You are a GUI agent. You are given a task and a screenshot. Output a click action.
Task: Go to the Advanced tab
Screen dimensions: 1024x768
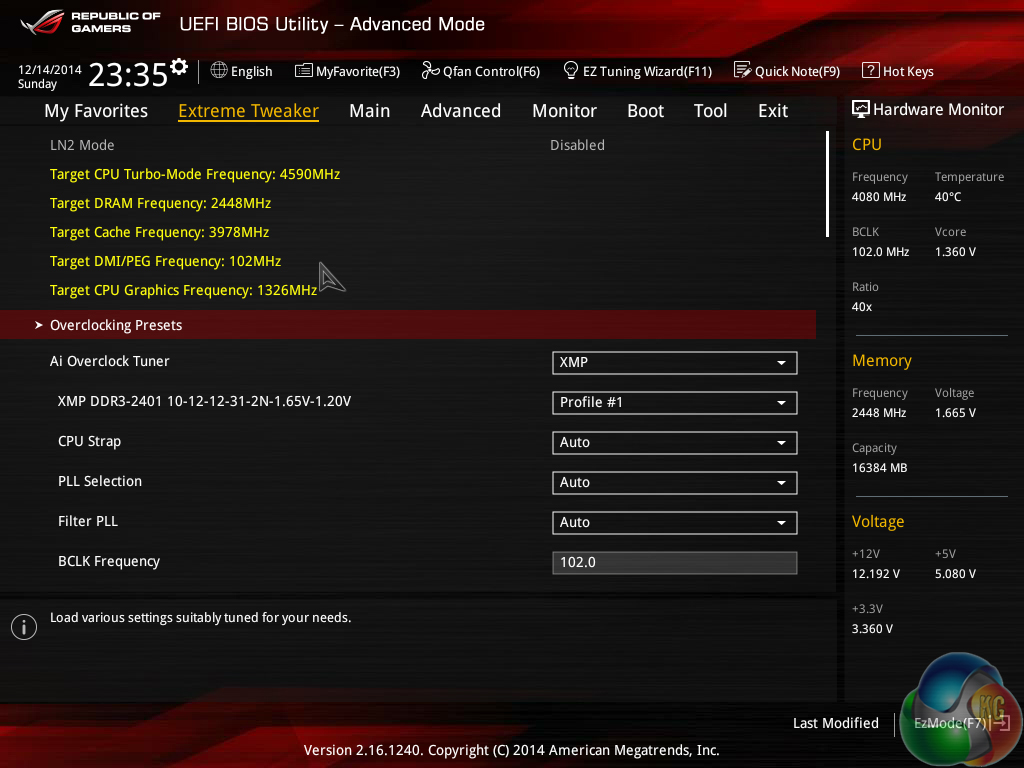pos(460,110)
